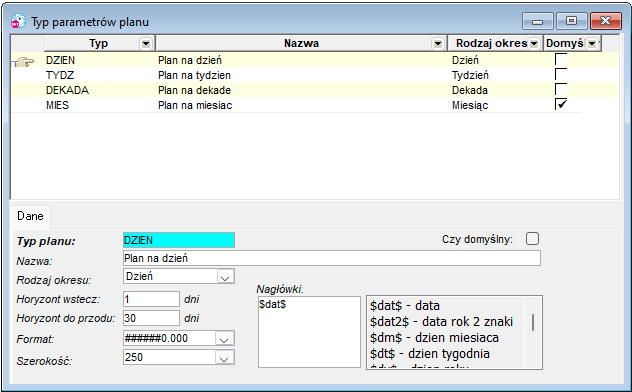Click the Domyślny column header

pyautogui.click(x=572, y=44)
